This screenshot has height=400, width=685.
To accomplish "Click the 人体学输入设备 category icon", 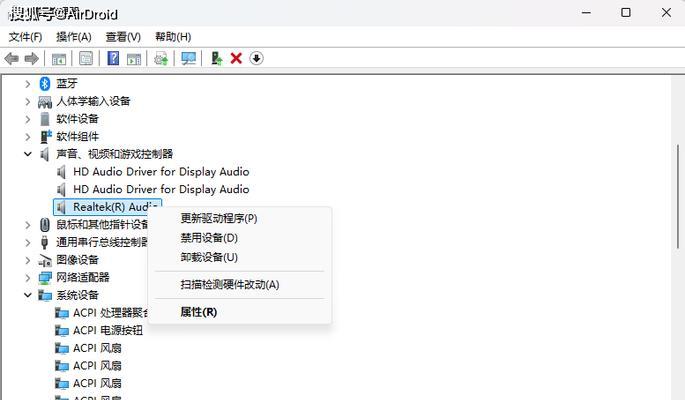I will coord(45,102).
